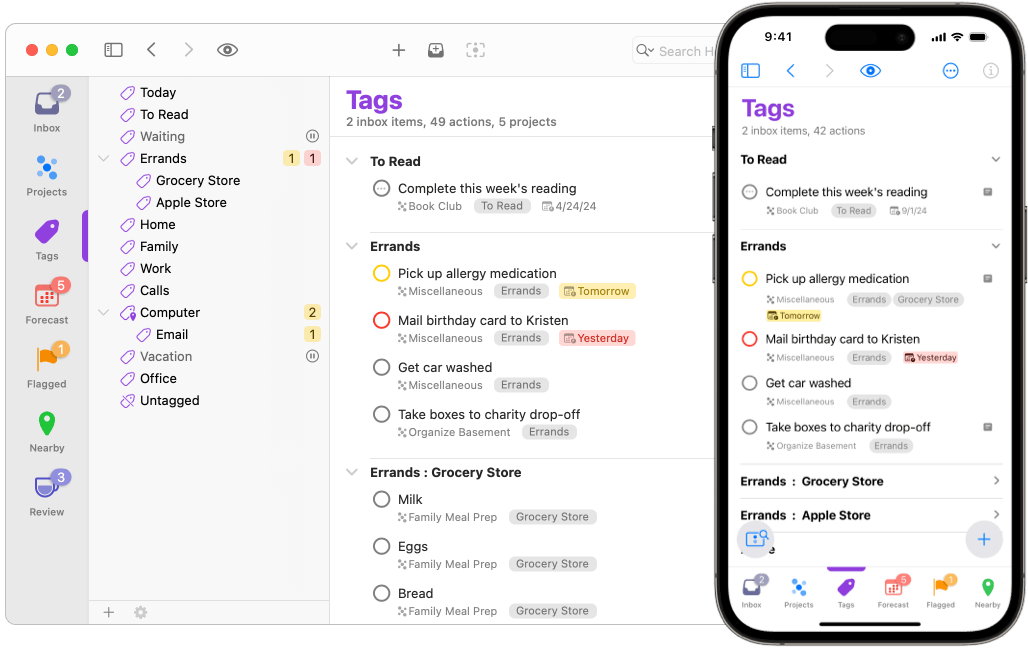Open Inbox perspective in Mac sidebar
This screenshot has width=1028, height=648.
pyautogui.click(x=47, y=110)
